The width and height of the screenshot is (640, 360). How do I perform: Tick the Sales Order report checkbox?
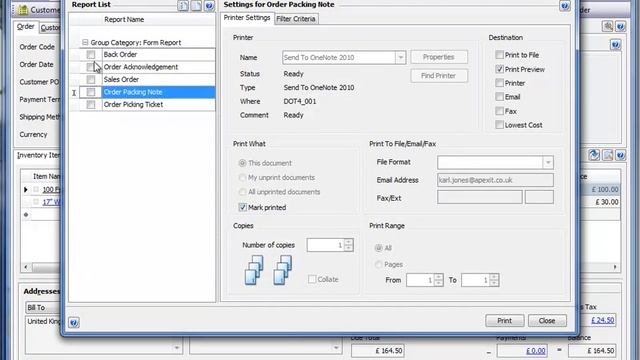(91, 79)
